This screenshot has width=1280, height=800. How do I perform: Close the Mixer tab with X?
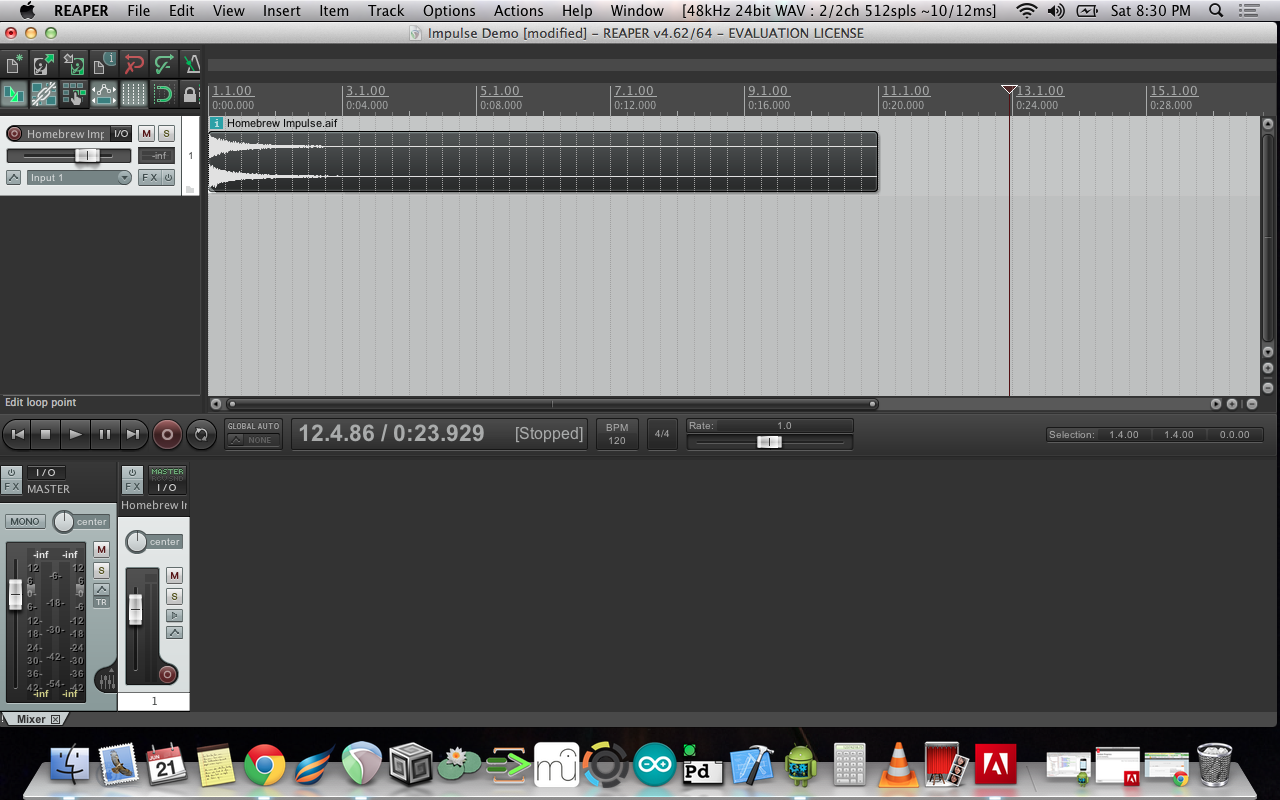(x=55, y=719)
